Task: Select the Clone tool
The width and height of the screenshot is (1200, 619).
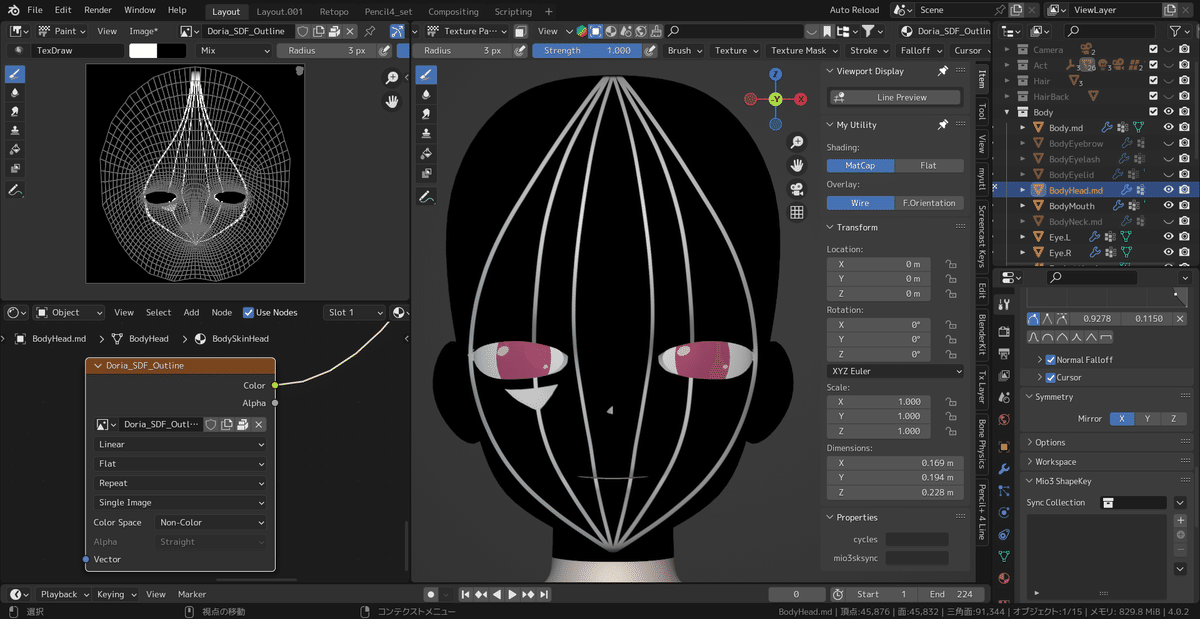Action: [x=13, y=127]
